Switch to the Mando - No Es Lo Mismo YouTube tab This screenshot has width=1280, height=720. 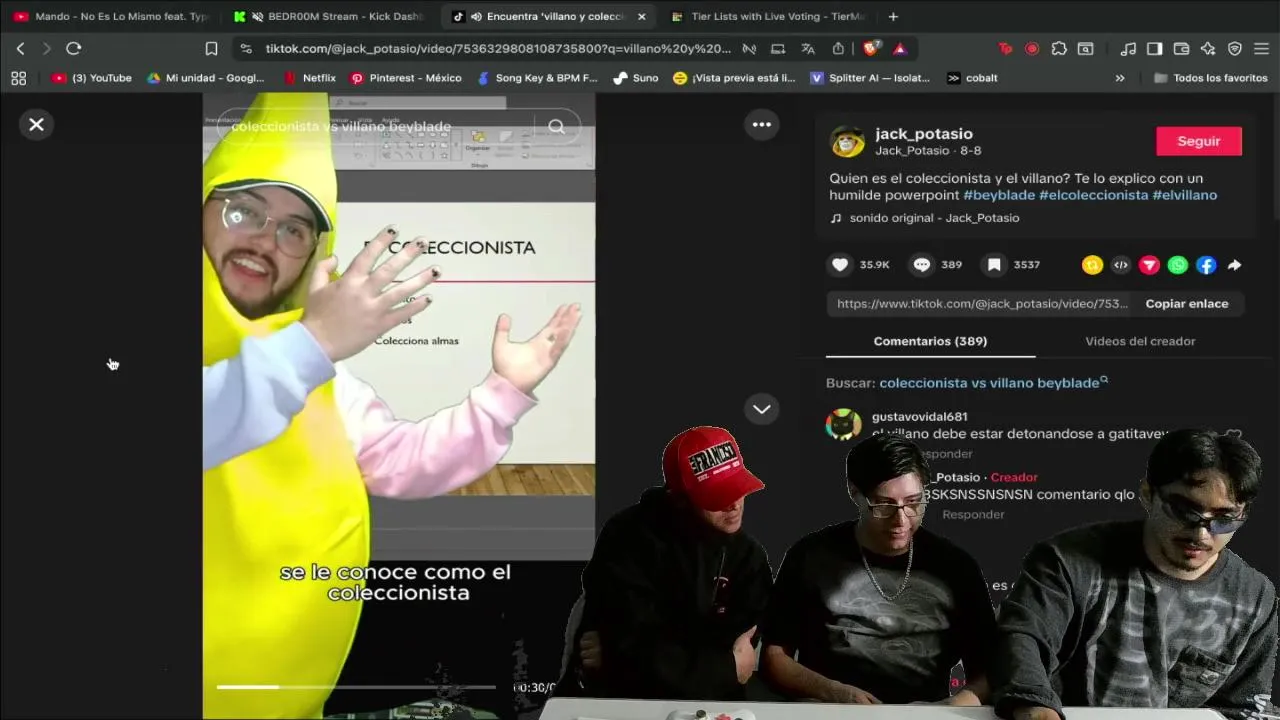[x=110, y=16]
